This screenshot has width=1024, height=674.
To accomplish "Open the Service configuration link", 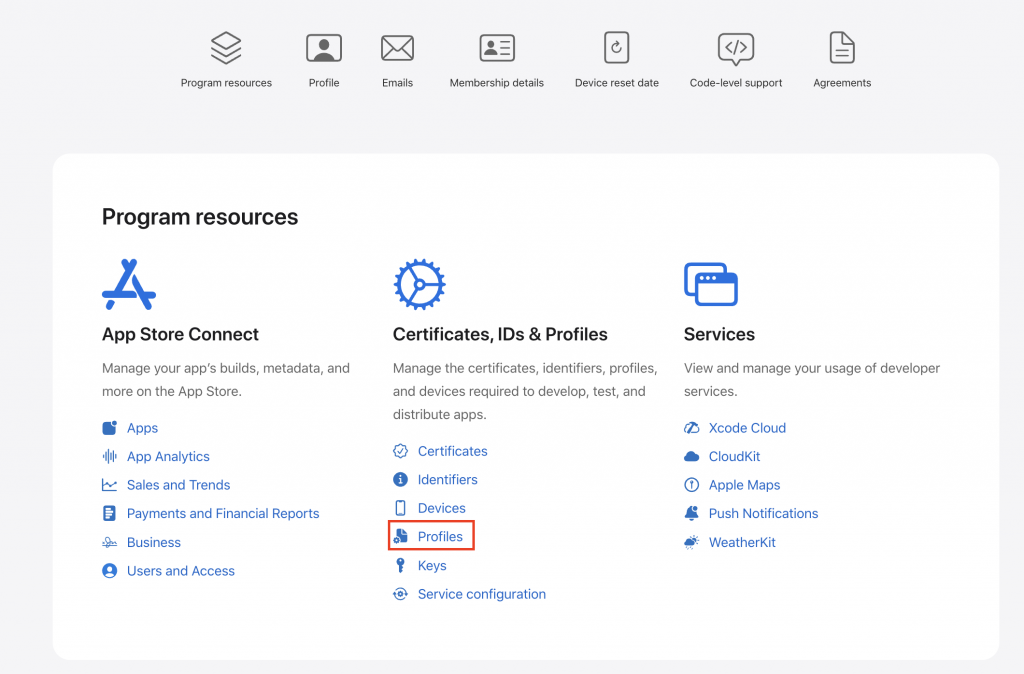I will (481, 594).
